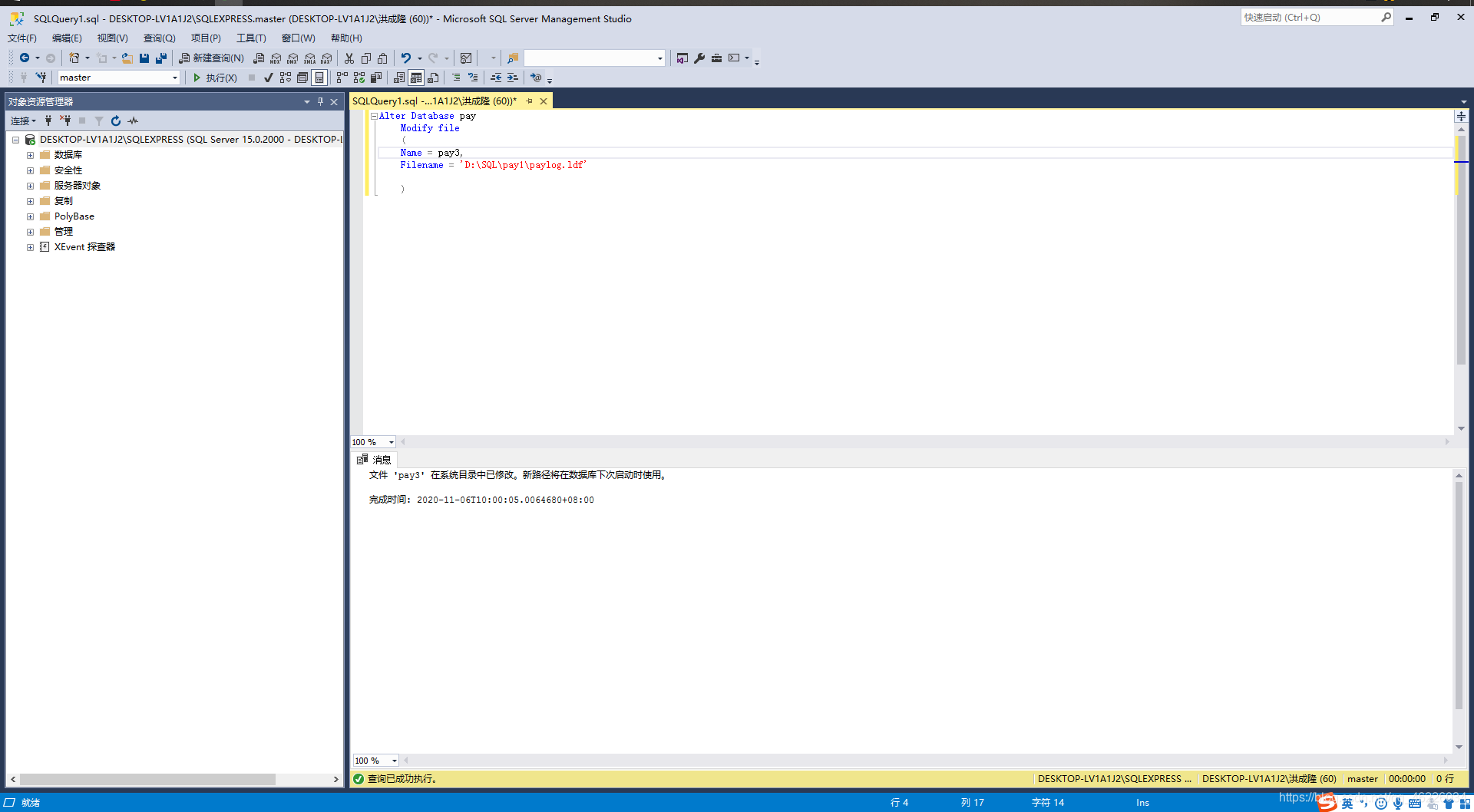Click increase indent icon
The width and height of the screenshot is (1474, 812).
click(x=513, y=78)
